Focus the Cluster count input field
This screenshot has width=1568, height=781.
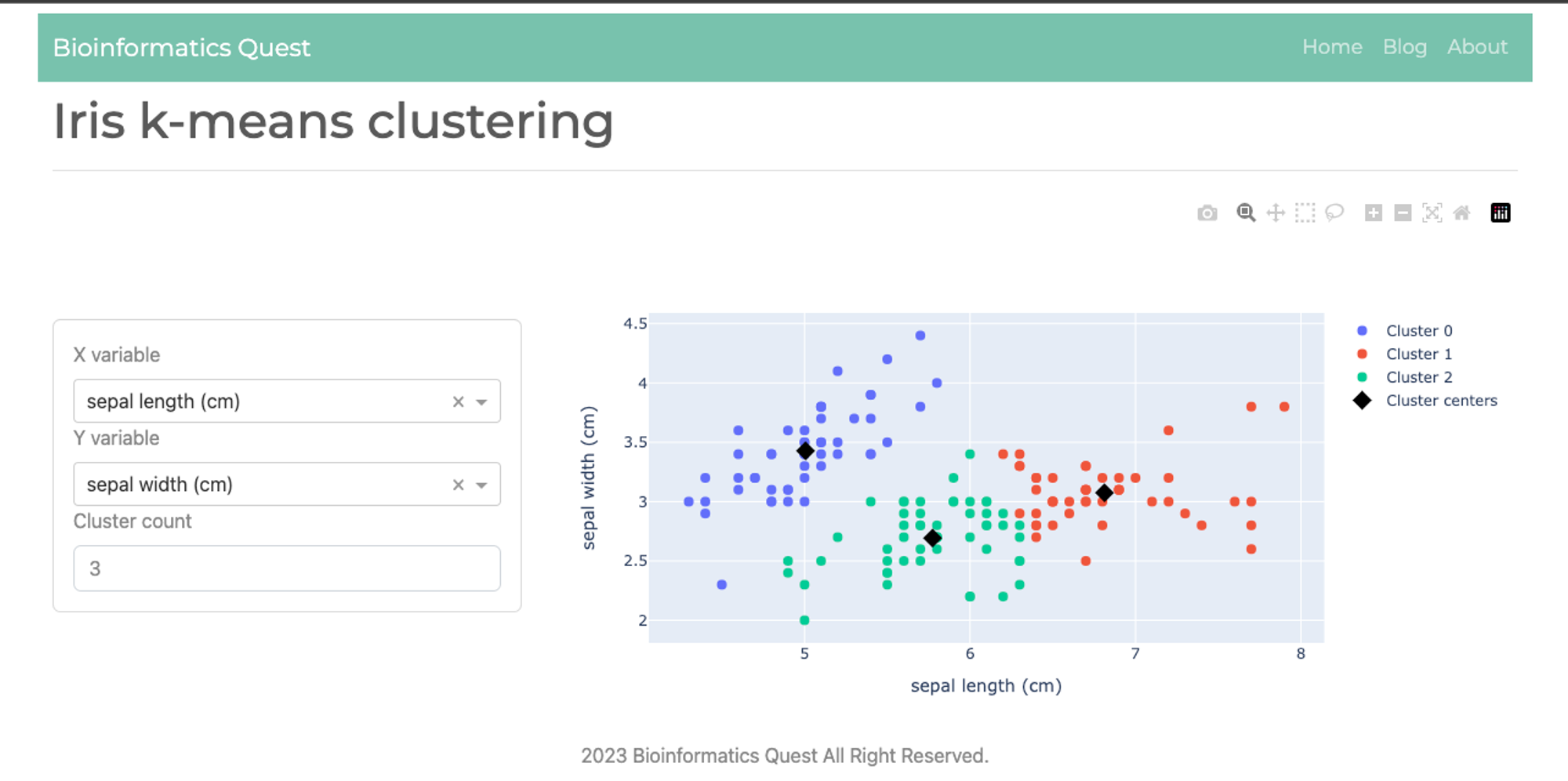[287, 568]
